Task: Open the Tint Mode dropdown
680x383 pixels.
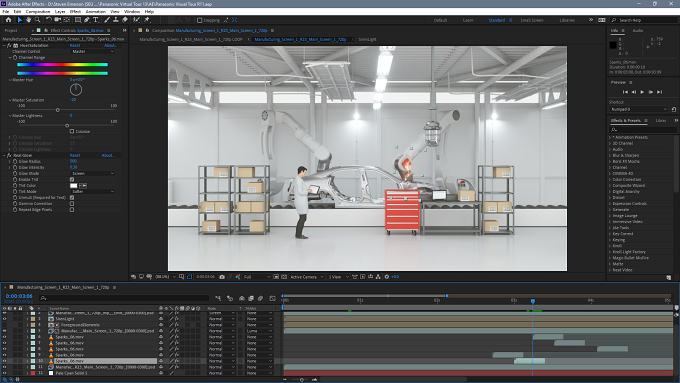Action: (x=93, y=191)
